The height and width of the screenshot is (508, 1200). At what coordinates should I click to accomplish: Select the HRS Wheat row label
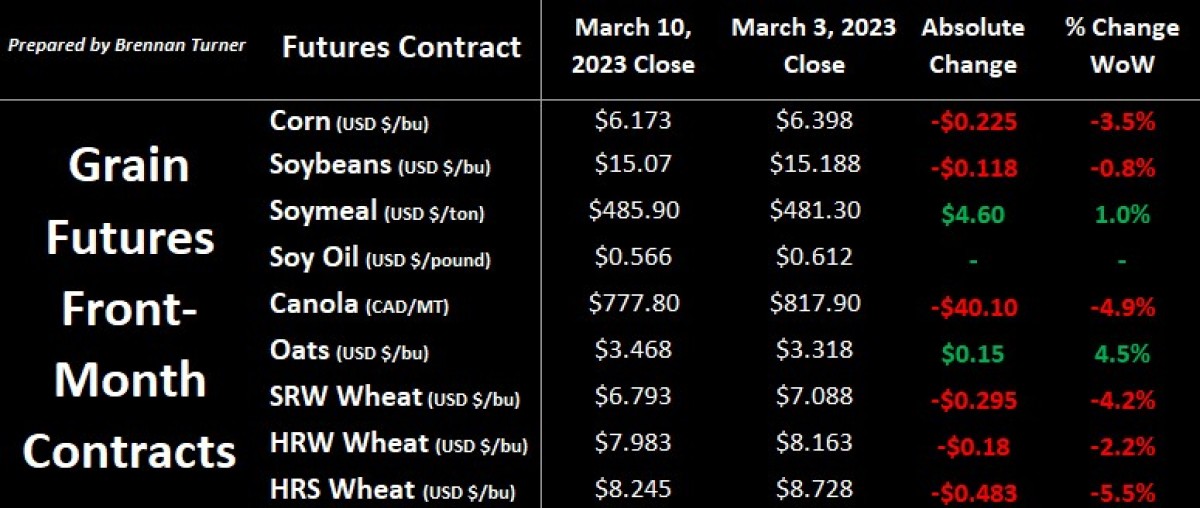[x=396, y=489]
